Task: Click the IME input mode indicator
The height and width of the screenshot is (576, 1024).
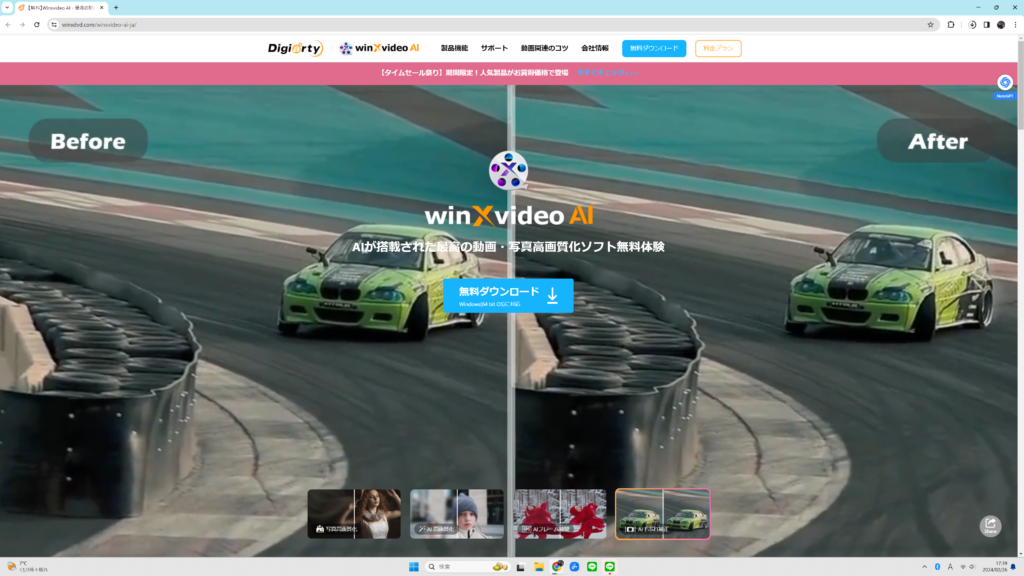Action: coord(950,567)
